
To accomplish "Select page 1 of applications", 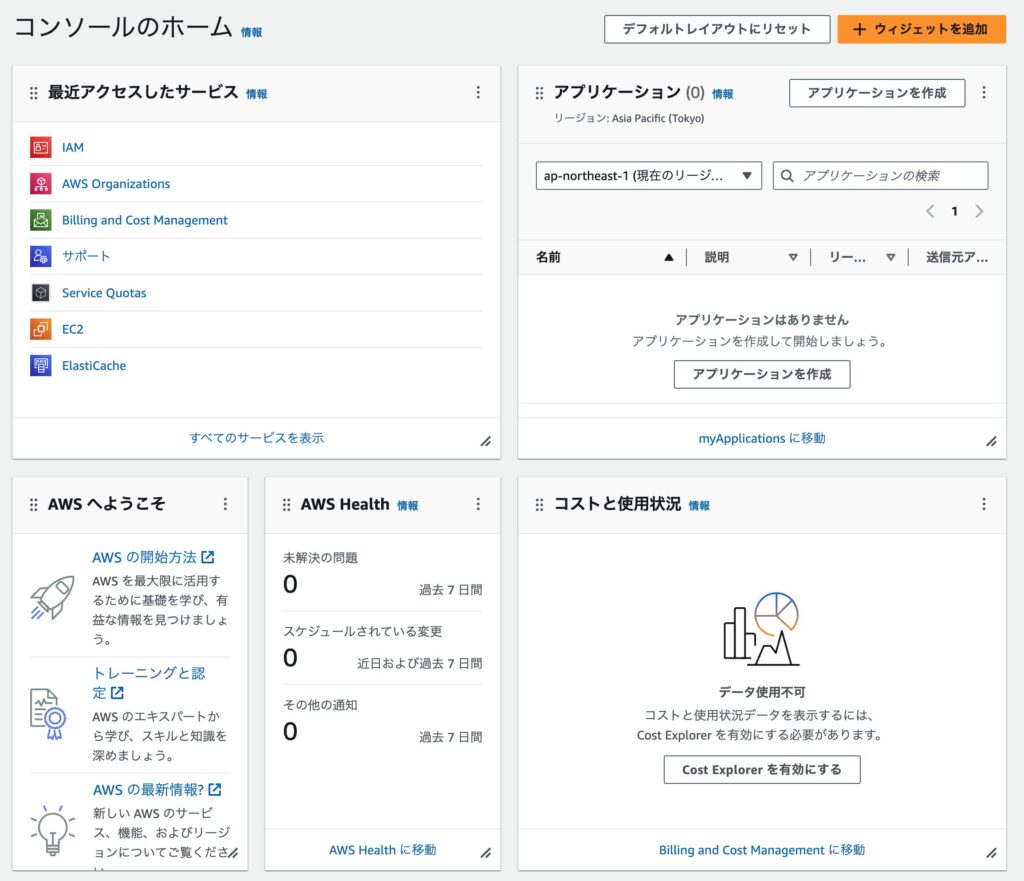I will click(x=954, y=211).
